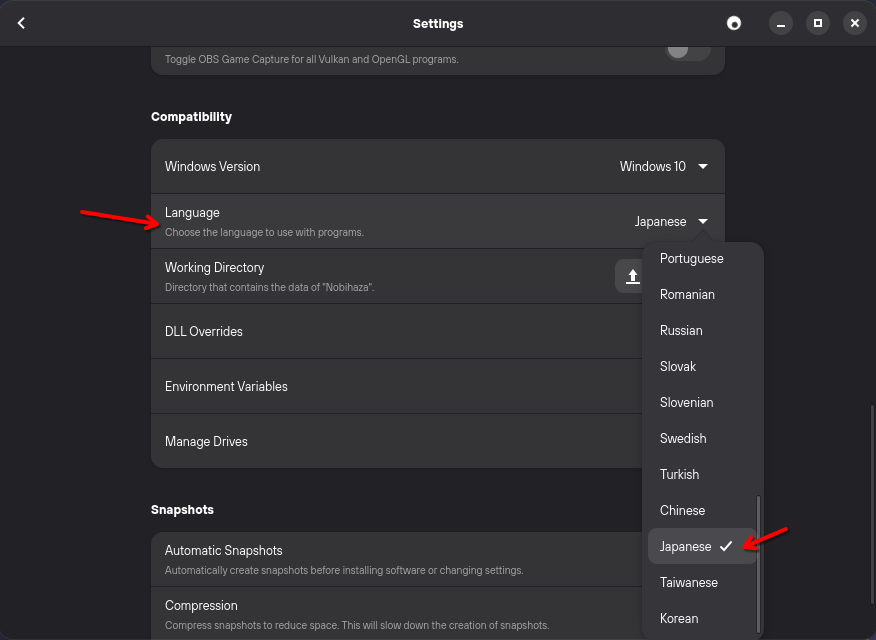This screenshot has width=876, height=640.
Task: Select Portuguese from the language list
Action: pyautogui.click(x=691, y=258)
